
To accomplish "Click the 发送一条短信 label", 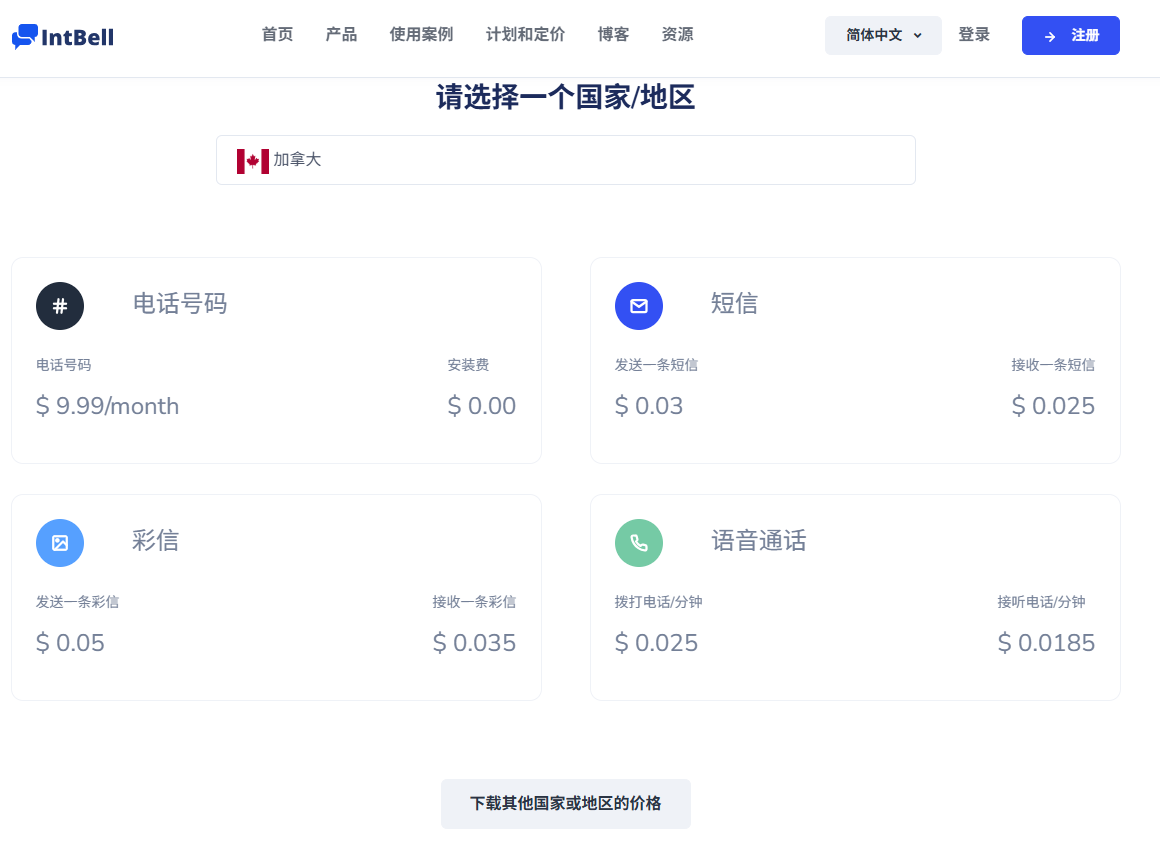I will click(656, 365).
